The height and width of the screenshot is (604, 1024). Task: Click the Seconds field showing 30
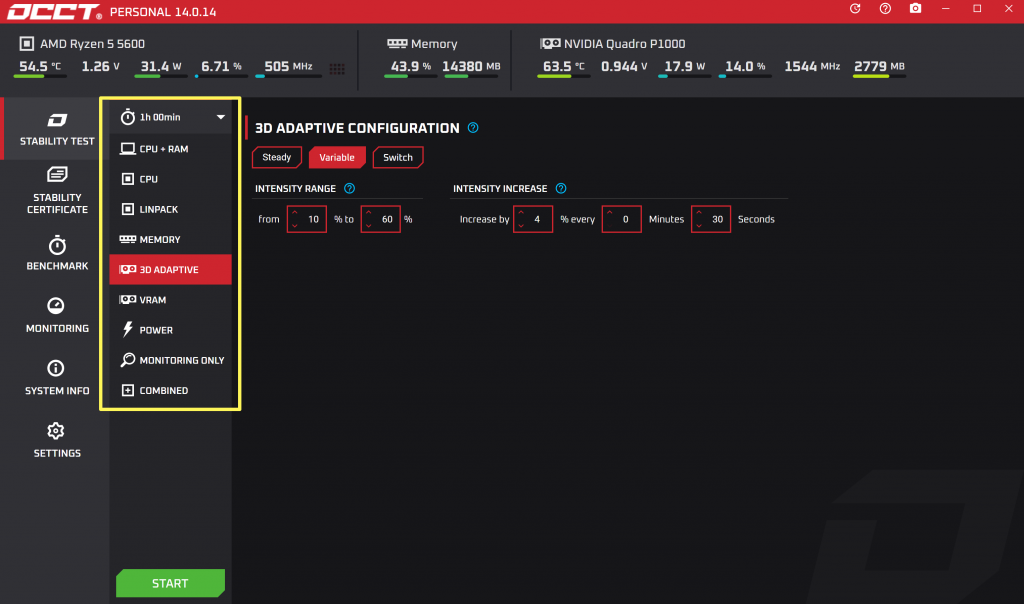coord(711,219)
